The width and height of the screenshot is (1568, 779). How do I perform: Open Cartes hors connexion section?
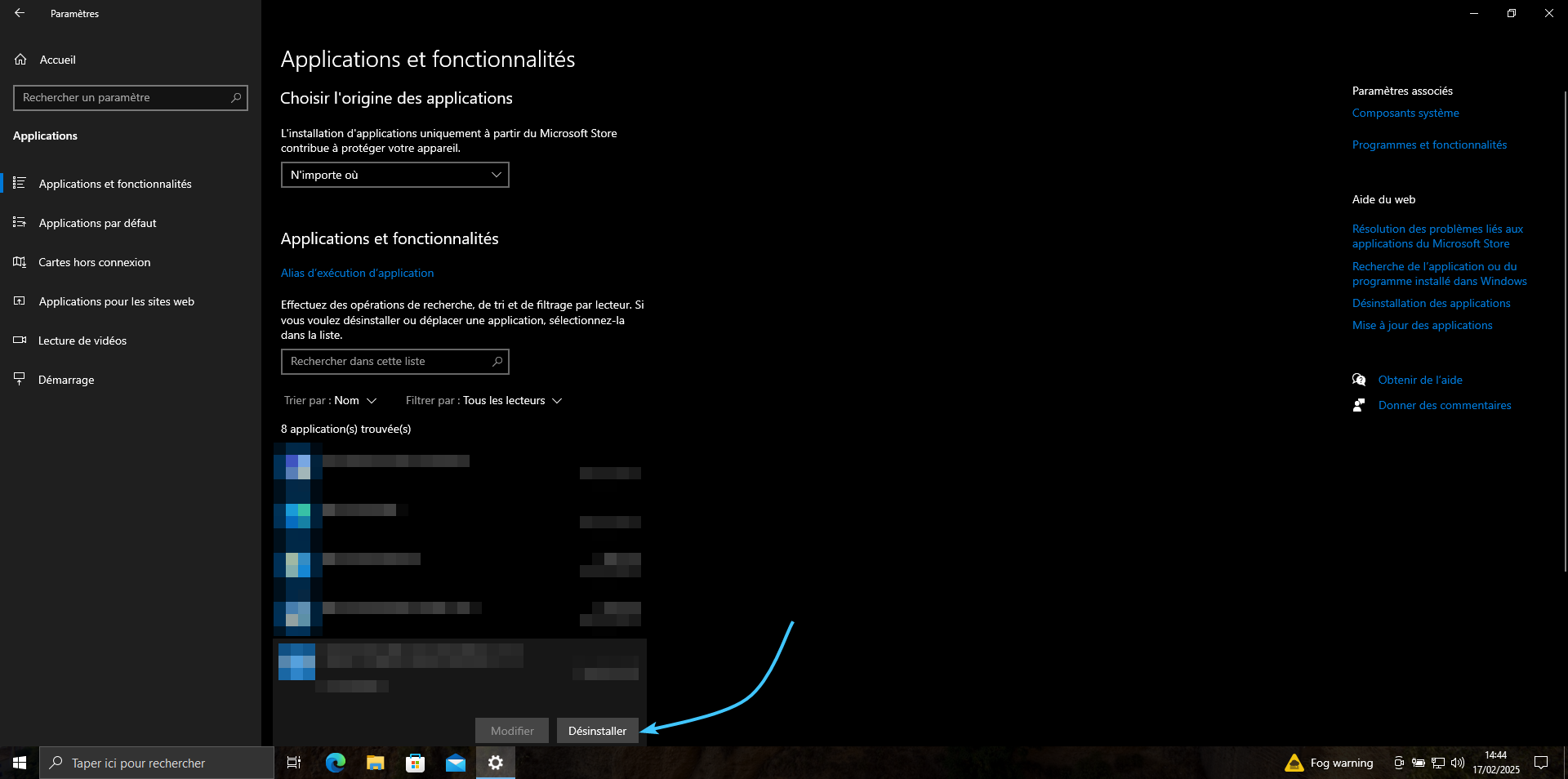point(94,262)
